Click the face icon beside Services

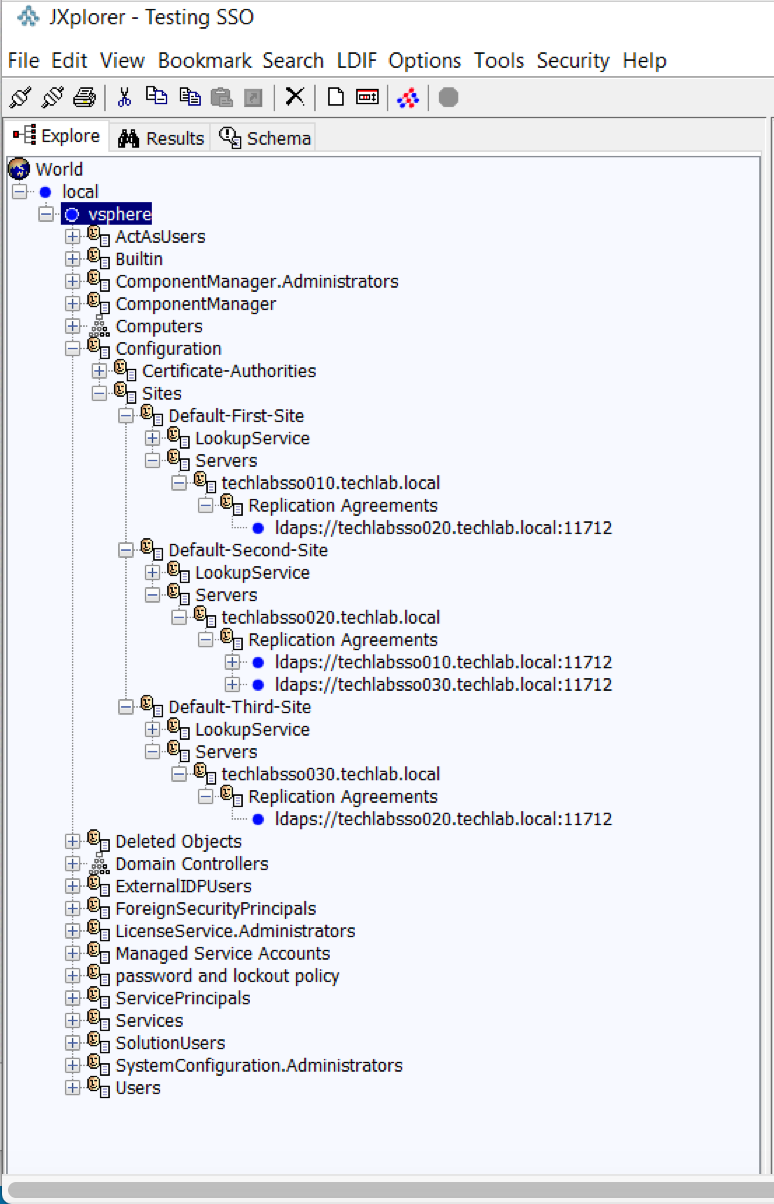pos(98,1020)
